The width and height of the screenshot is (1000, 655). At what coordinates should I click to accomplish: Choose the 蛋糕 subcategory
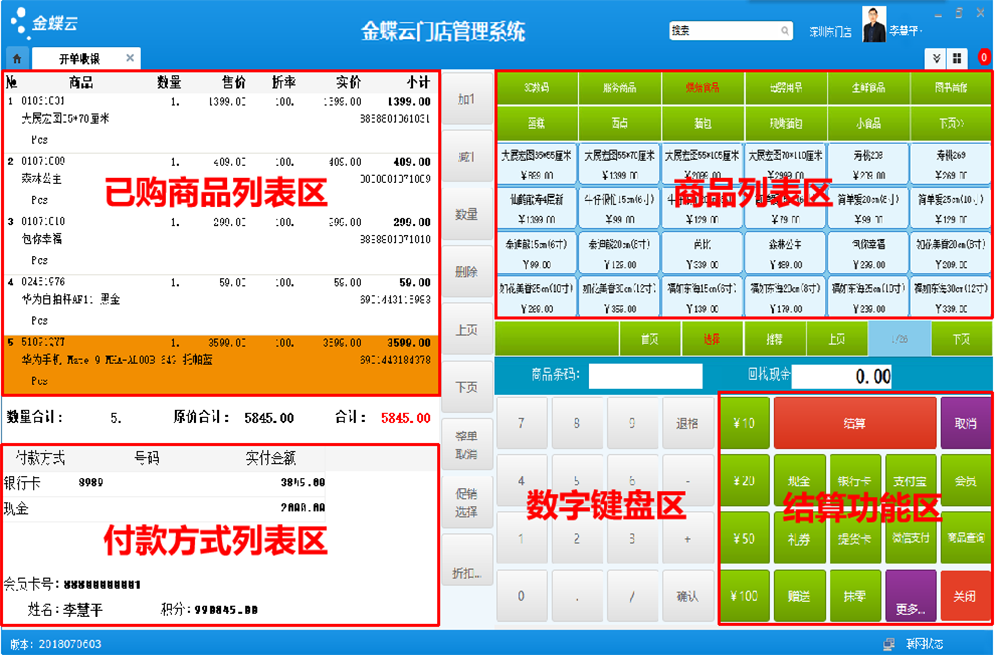536,123
